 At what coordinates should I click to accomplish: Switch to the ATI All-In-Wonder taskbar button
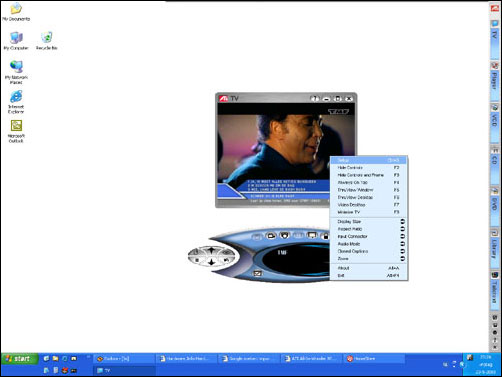[x=311, y=359]
